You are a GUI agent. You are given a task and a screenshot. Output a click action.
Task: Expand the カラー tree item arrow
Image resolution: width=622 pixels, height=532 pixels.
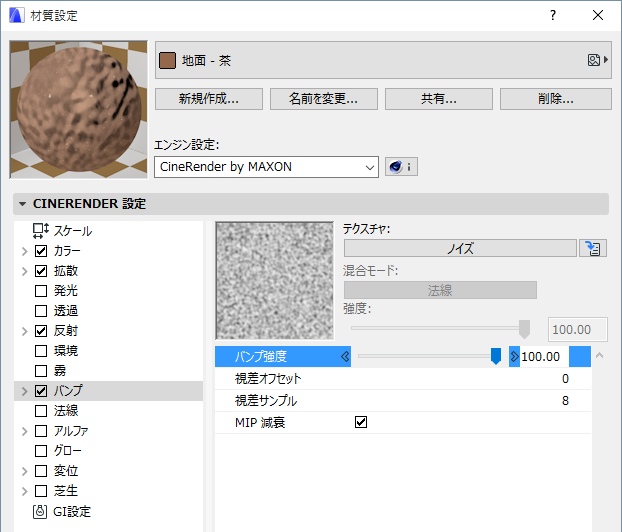click(x=25, y=251)
